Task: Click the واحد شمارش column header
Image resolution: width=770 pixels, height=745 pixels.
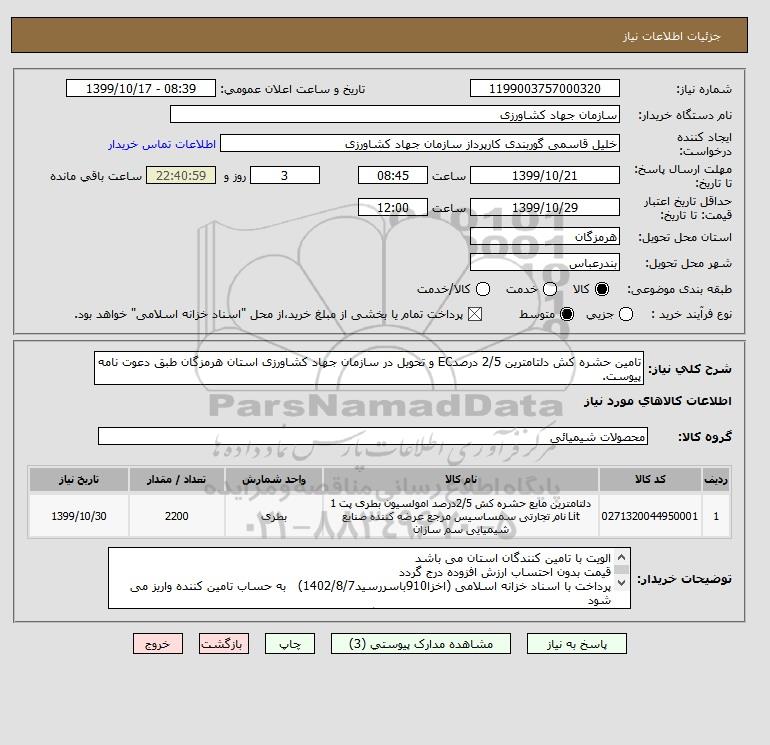Action: pos(274,479)
